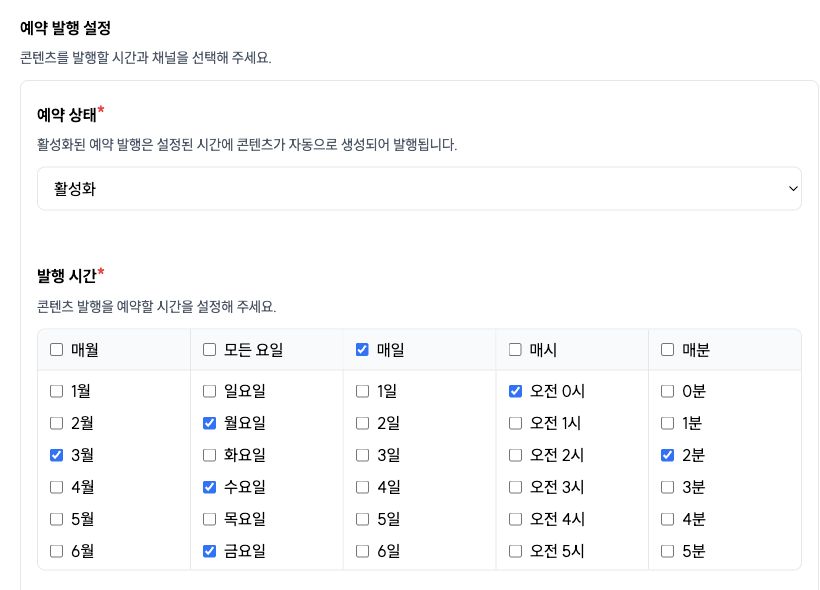820x590 pixels.
Task: Check the 오전 4시 checkbox
Action: coord(515,519)
